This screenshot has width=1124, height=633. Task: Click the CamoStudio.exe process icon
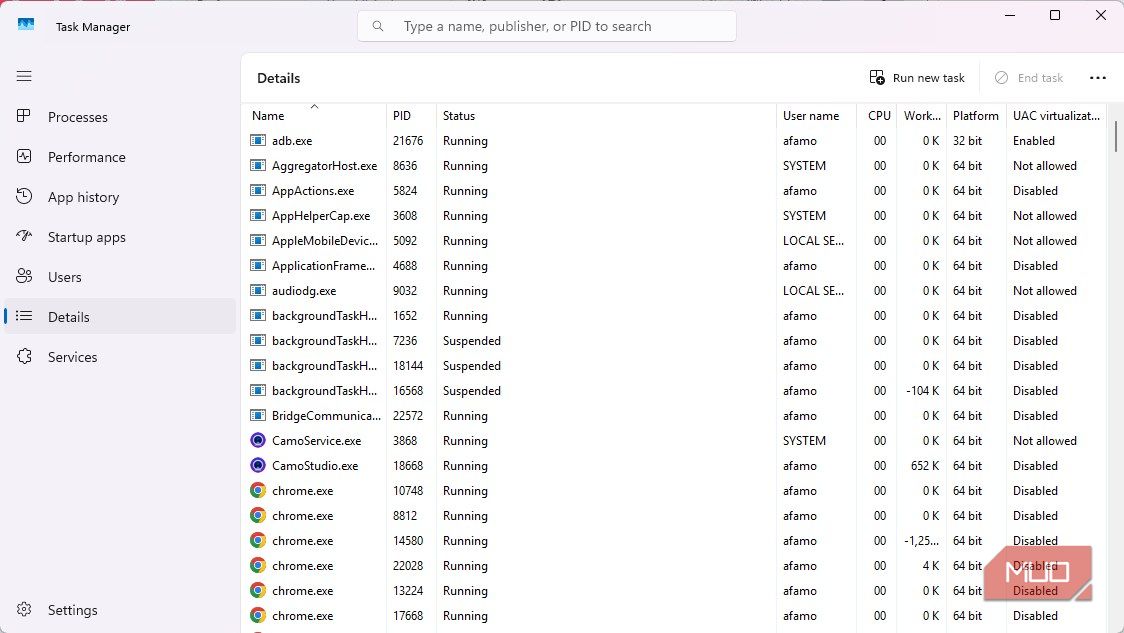(x=258, y=465)
